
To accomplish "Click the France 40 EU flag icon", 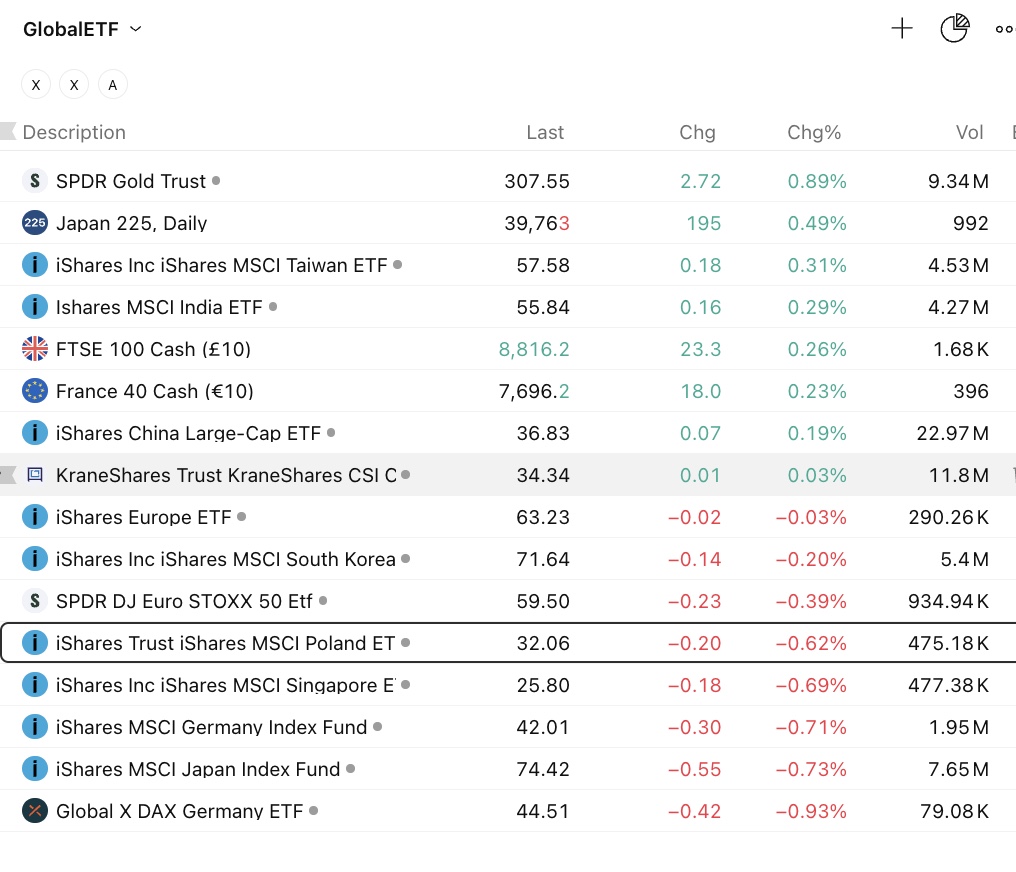I will pyautogui.click(x=35, y=391).
